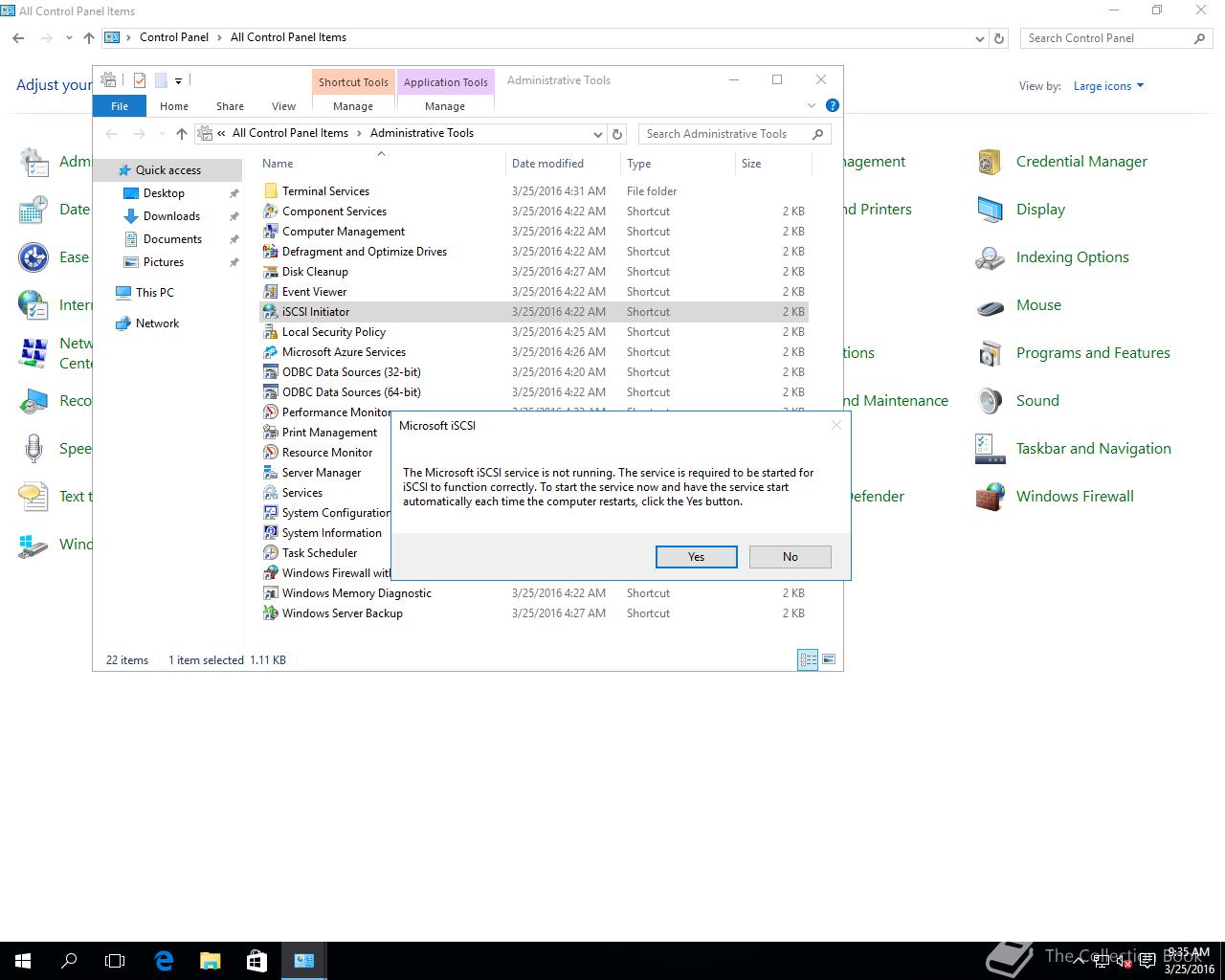Open recent locations dropdown in Control Panel
Viewport: 1225px width, 980px height.
(69, 38)
